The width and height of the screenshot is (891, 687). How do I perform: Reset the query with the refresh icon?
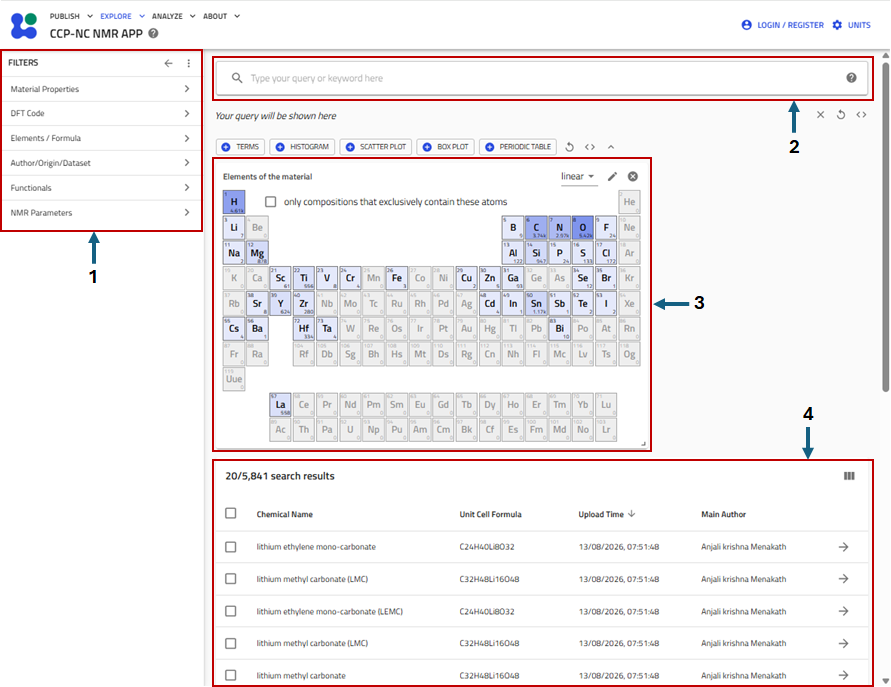pos(840,115)
